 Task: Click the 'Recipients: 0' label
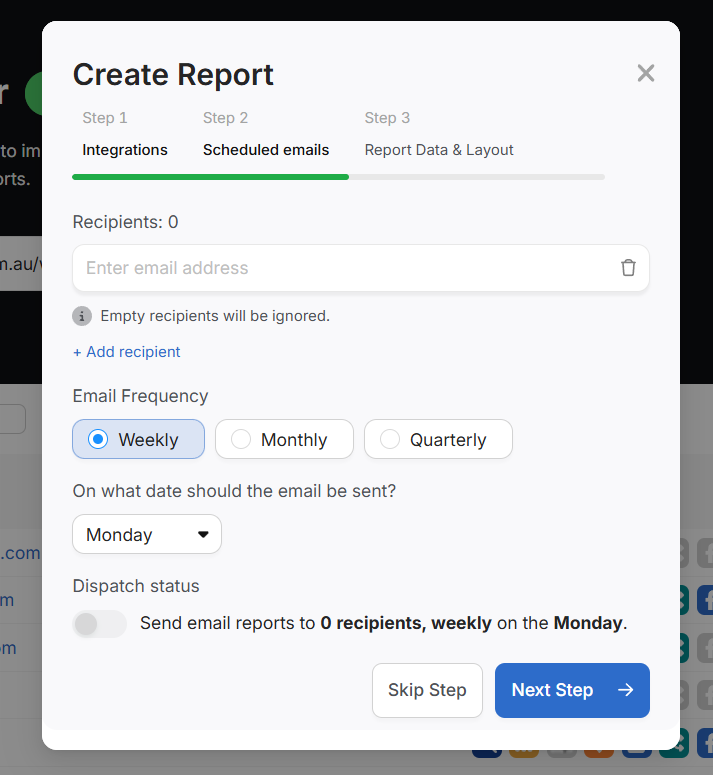[x=126, y=222]
